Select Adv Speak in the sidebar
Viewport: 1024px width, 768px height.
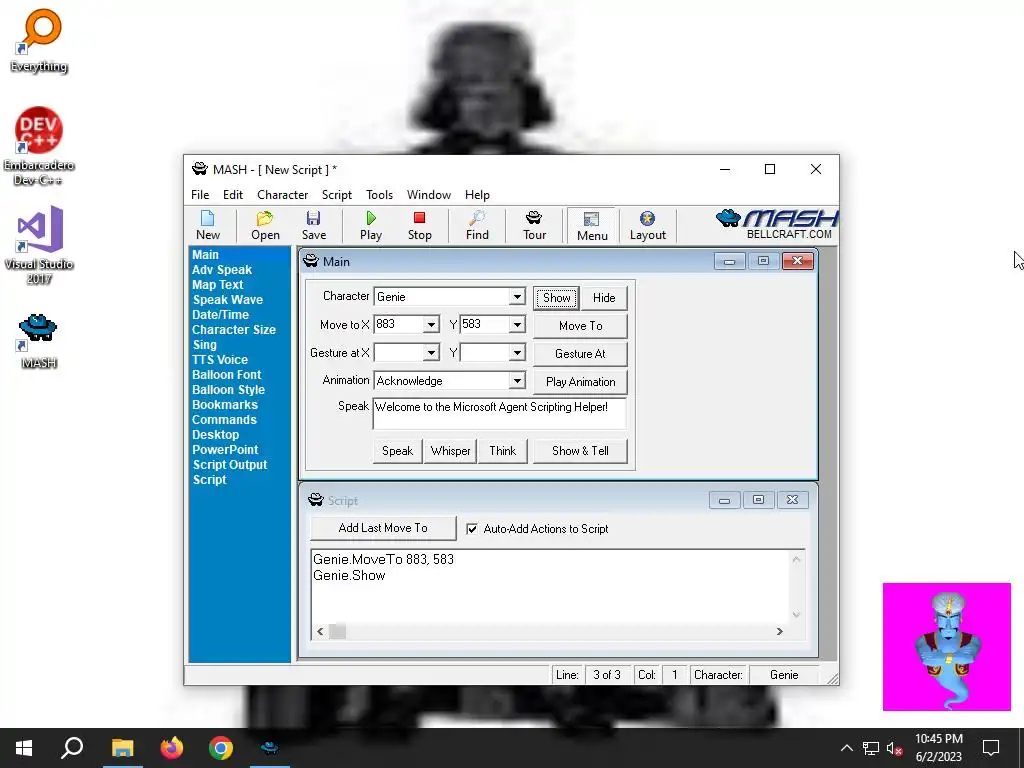click(x=221, y=270)
